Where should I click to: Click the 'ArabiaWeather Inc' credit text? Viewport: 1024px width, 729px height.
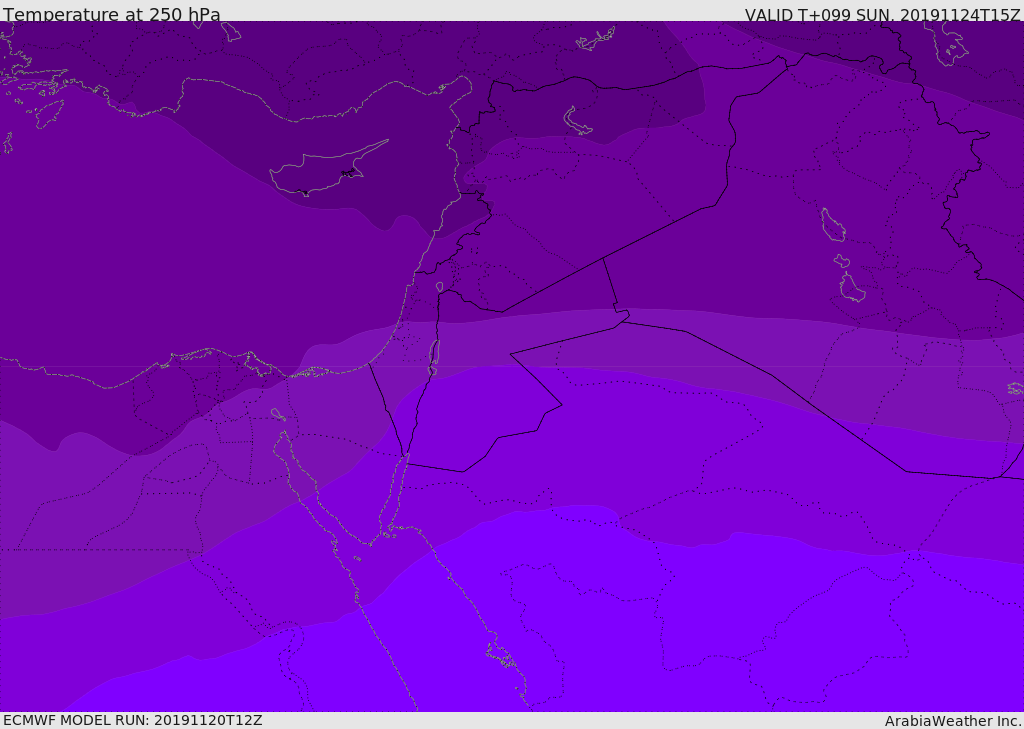(952, 721)
